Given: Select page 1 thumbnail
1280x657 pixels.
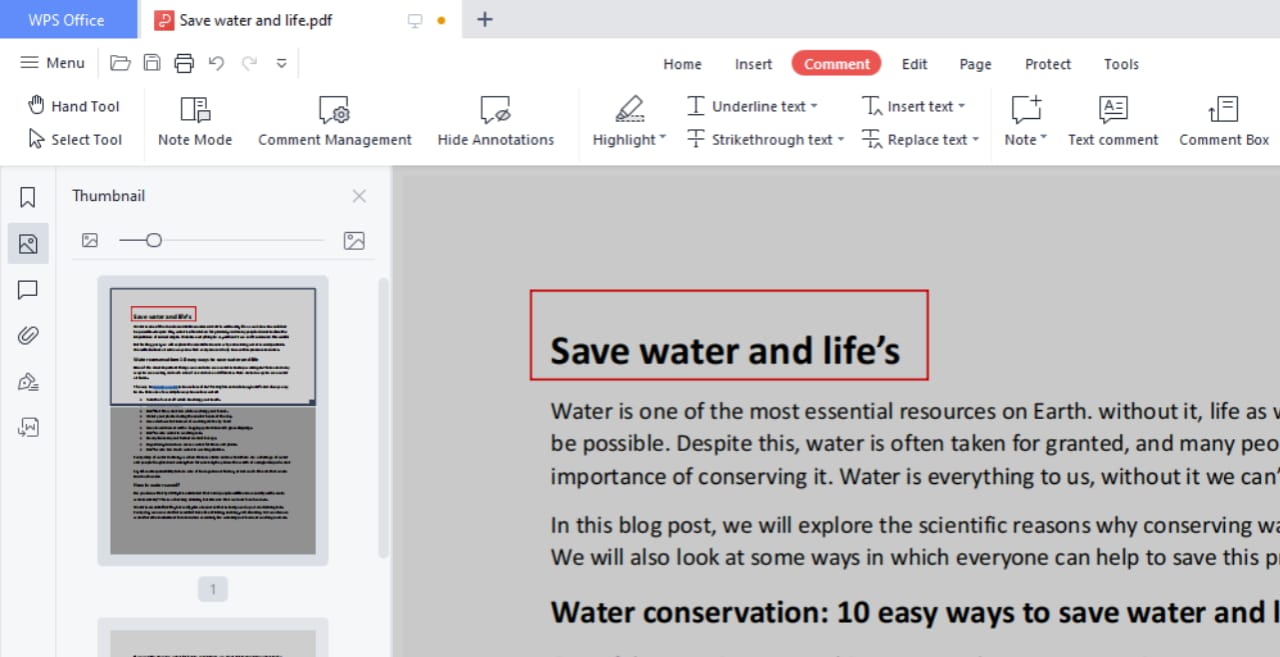Looking at the screenshot, I should click(x=212, y=420).
